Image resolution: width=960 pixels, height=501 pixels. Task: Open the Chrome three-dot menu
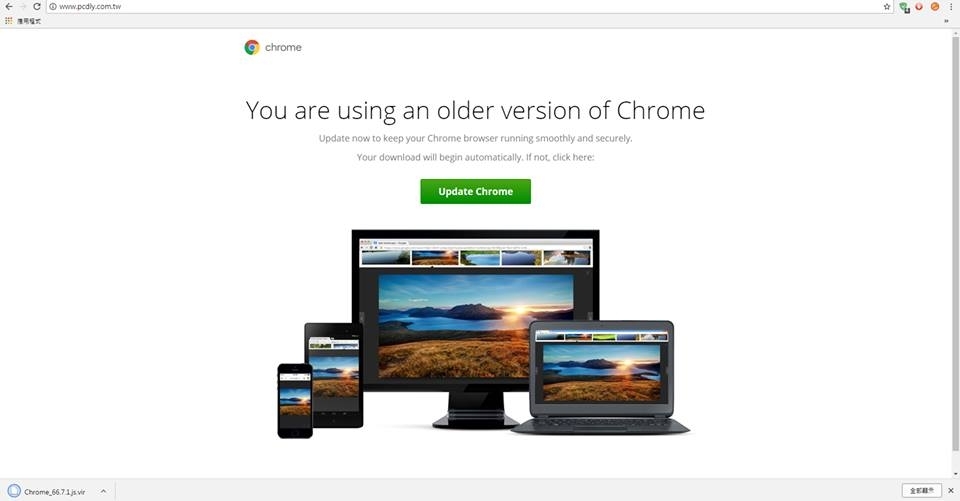950,6
